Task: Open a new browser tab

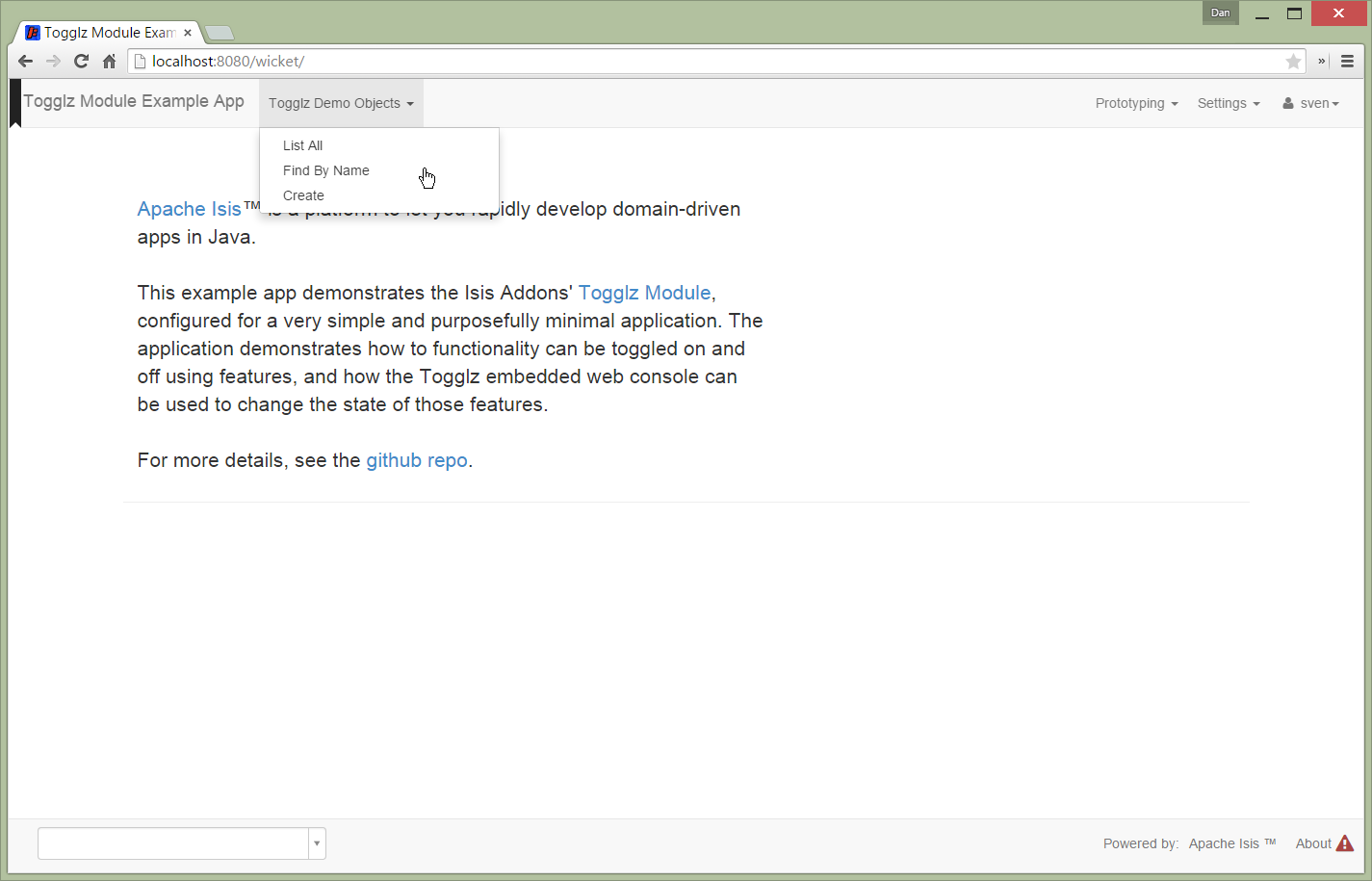Action: click(220, 34)
